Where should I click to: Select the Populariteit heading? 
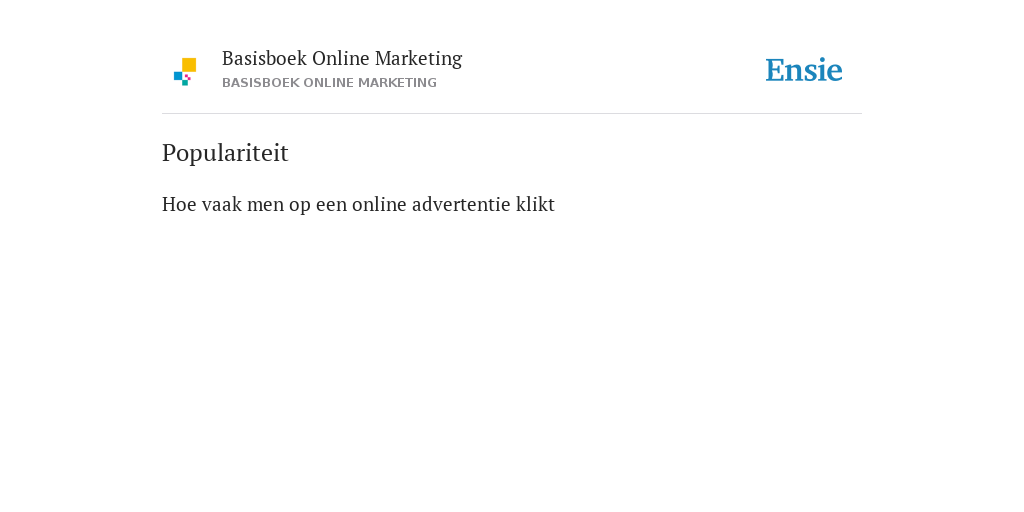[x=225, y=153]
